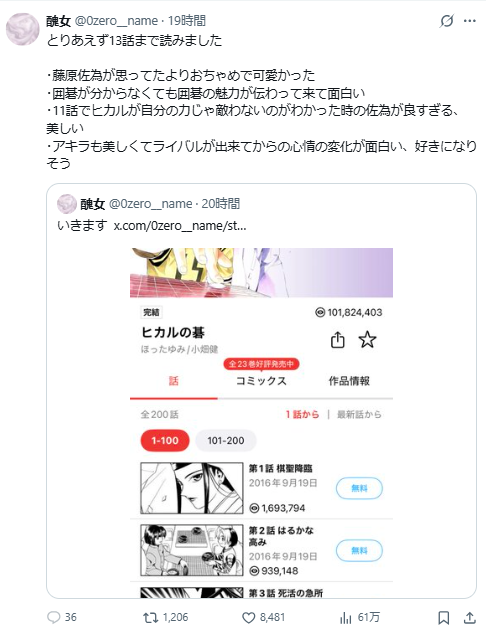486x633 pixels.
Task: Open the three-dot more options menu
Action: click(469, 21)
